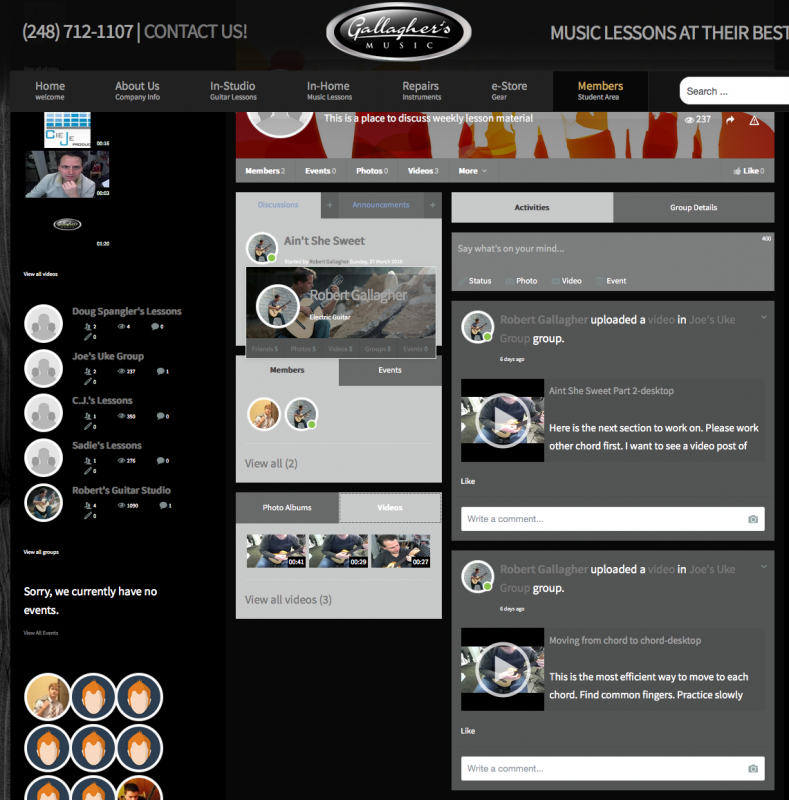Open Repairs Instruments menu item
The image size is (789, 800).
pyautogui.click(x=421, y=90)
